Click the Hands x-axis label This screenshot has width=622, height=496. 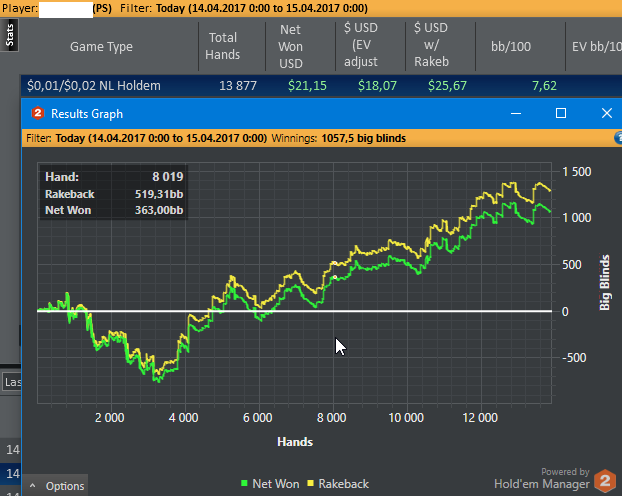click(295, 442)
